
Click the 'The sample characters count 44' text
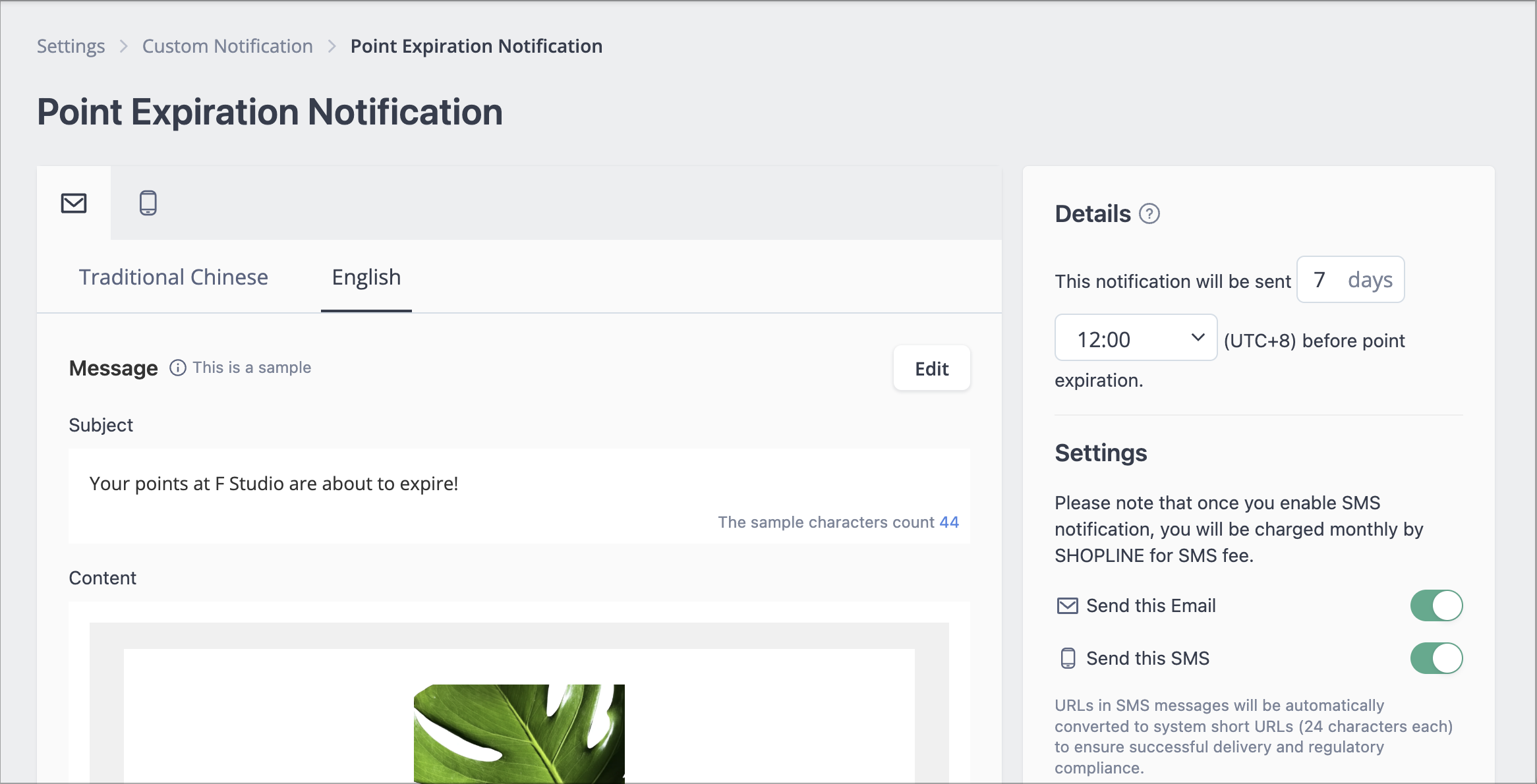(838, 522)
